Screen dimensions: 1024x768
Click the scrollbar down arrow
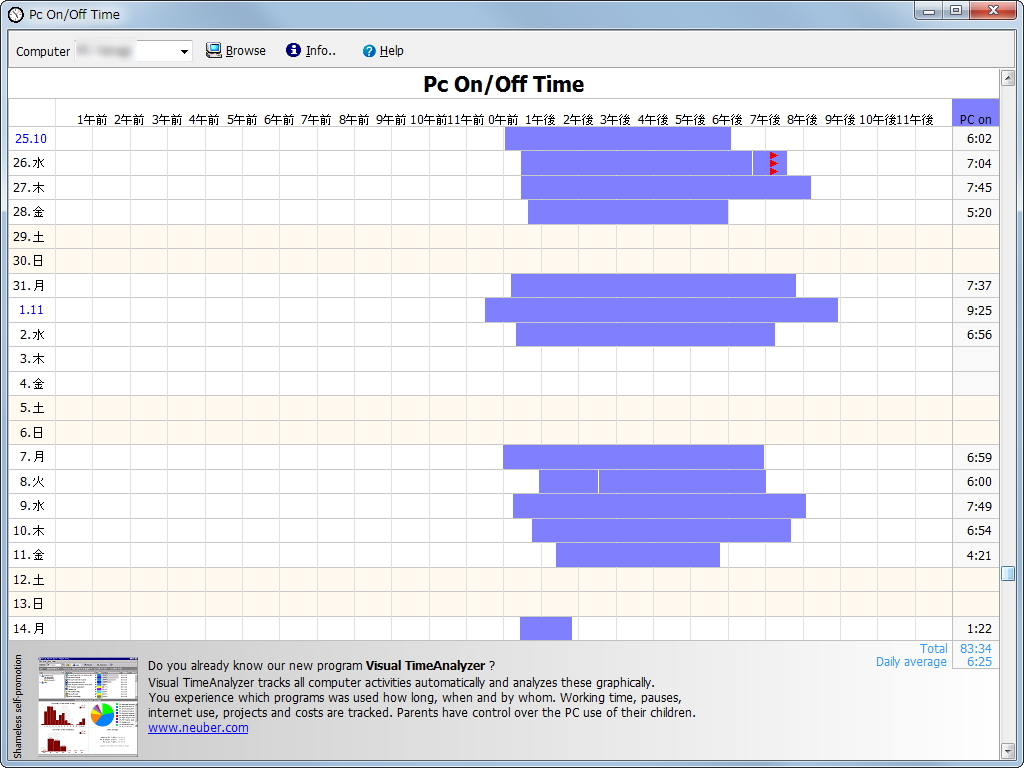pyautogui.click(x=1007, y=751)
